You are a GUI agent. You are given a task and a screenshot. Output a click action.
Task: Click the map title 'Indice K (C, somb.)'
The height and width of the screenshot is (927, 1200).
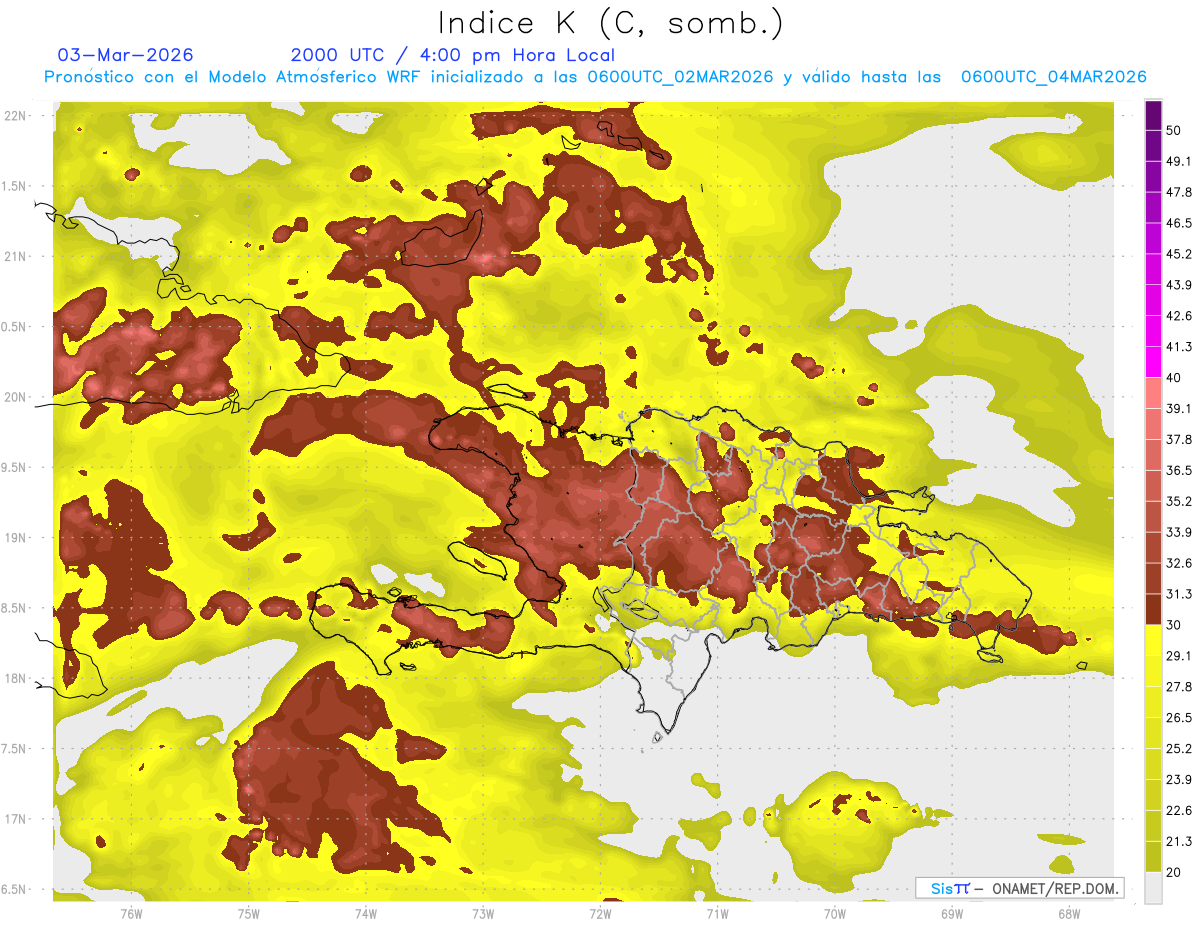point(610,23)
